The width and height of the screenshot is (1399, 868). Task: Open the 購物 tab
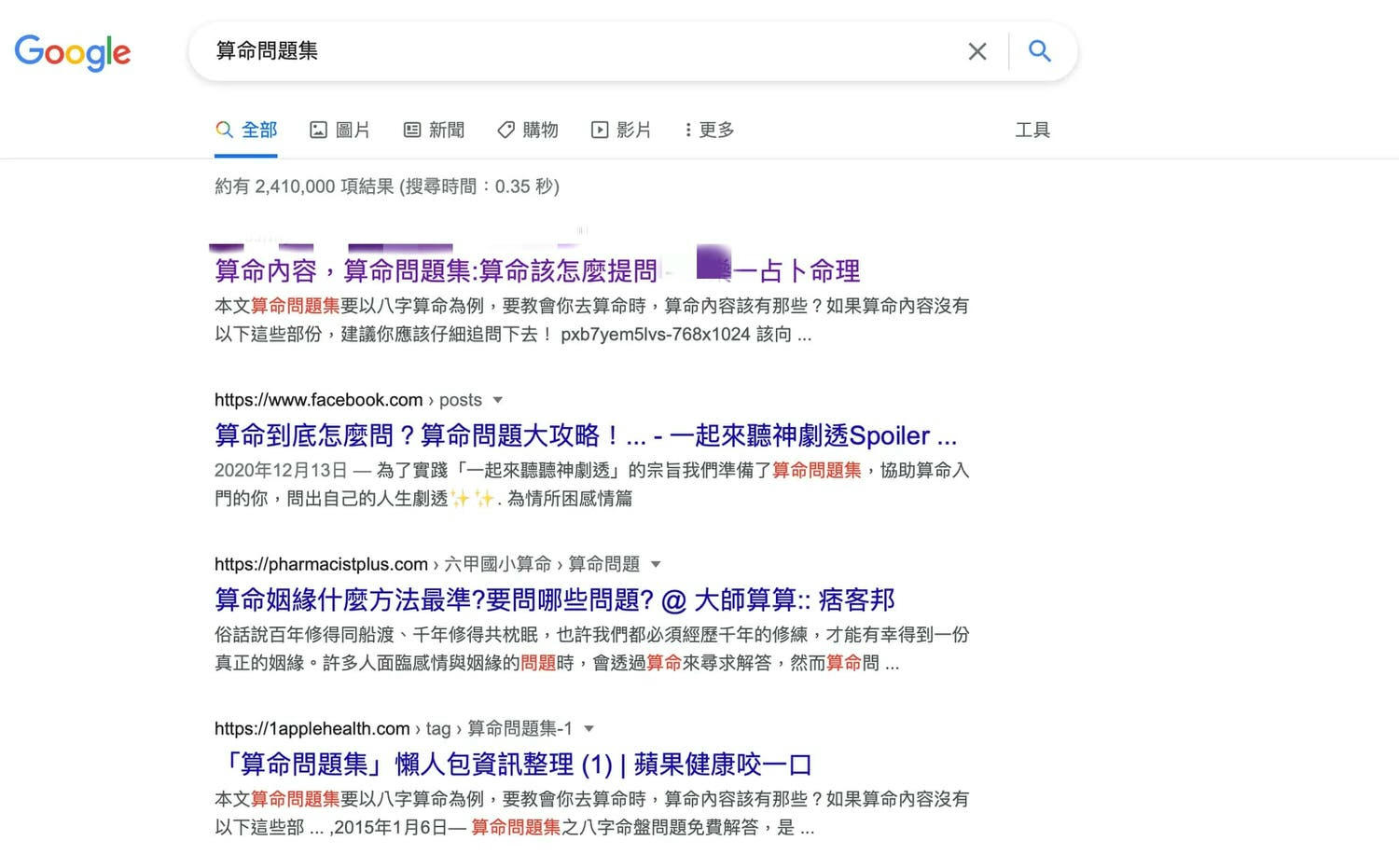(528, 130)
